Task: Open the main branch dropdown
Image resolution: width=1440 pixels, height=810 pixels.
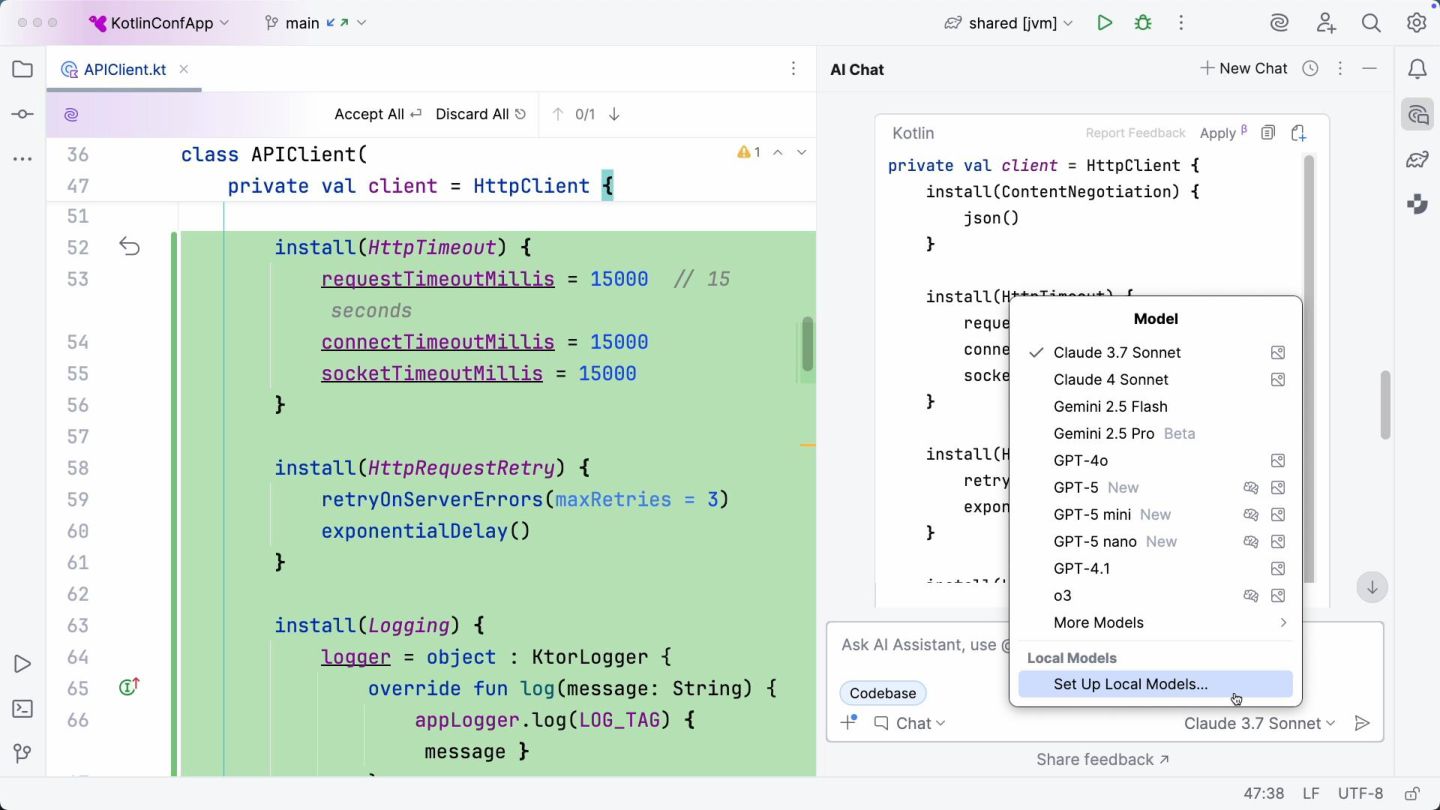Action: coord(314,22)
